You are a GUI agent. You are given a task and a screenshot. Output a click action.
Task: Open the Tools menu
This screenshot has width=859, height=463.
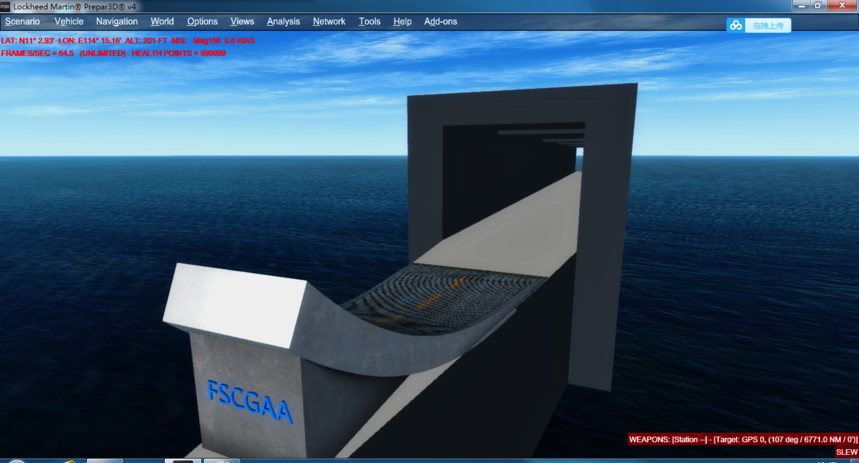(369, 21)
